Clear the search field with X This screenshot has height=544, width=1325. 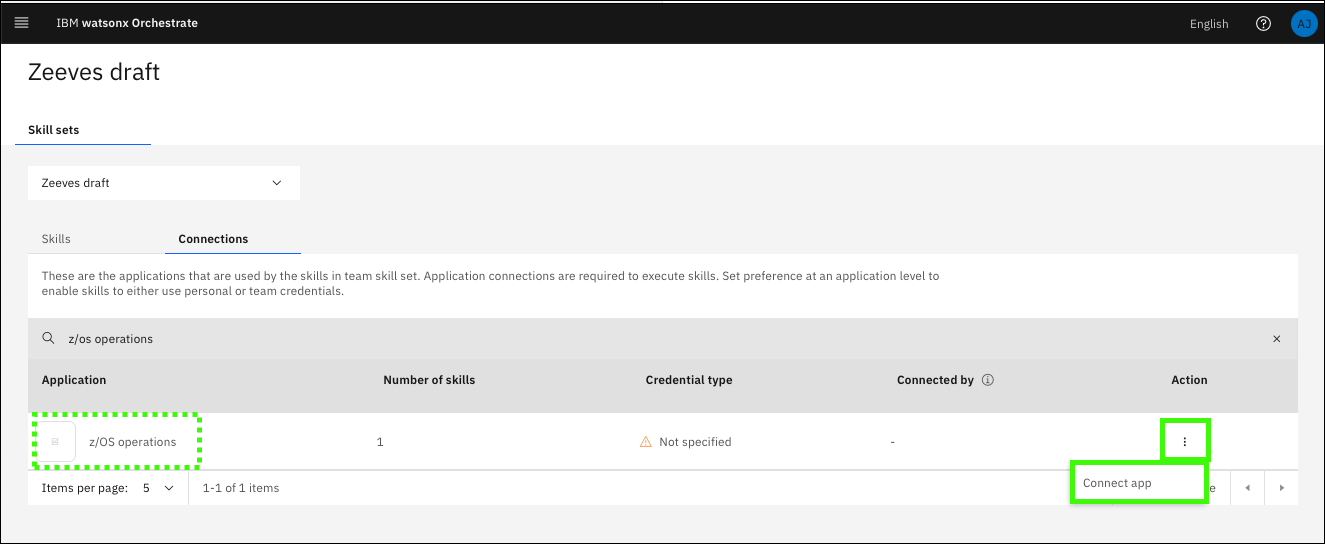(x=1276, y=339)
